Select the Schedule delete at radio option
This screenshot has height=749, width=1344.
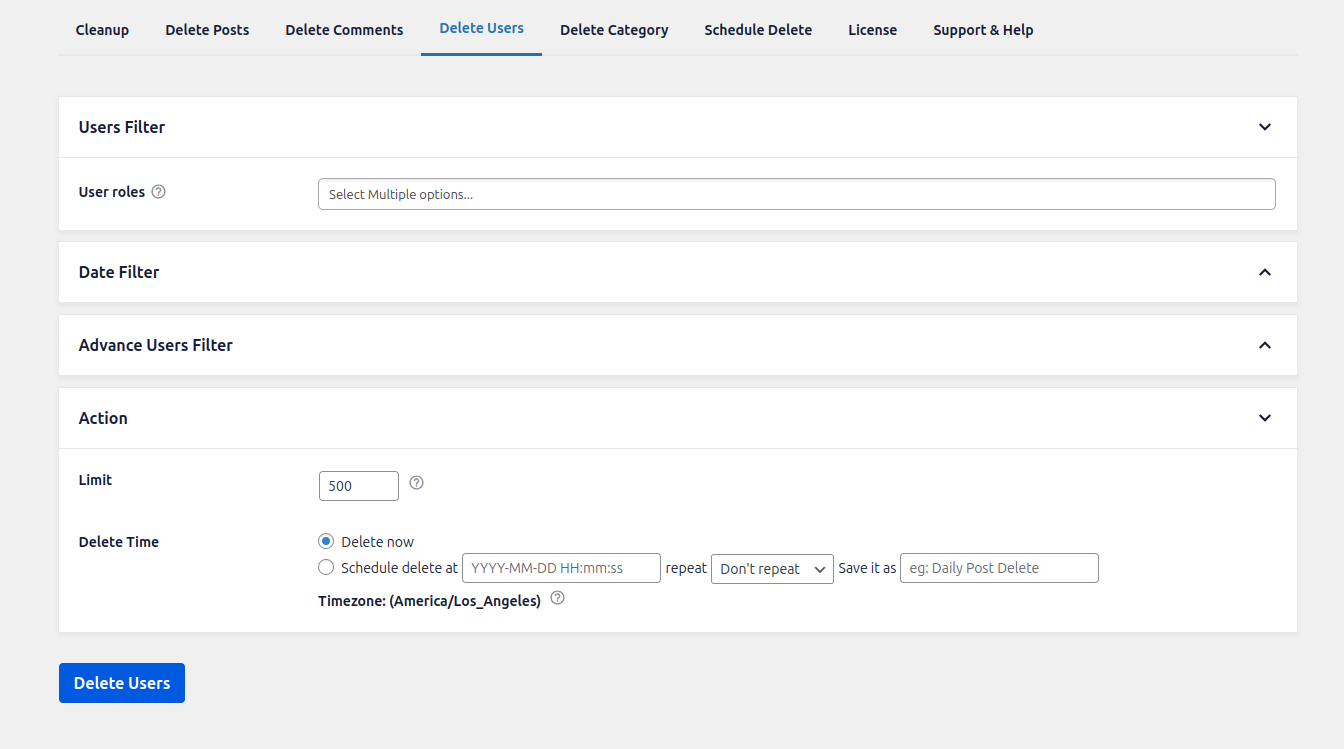point(326,568)
